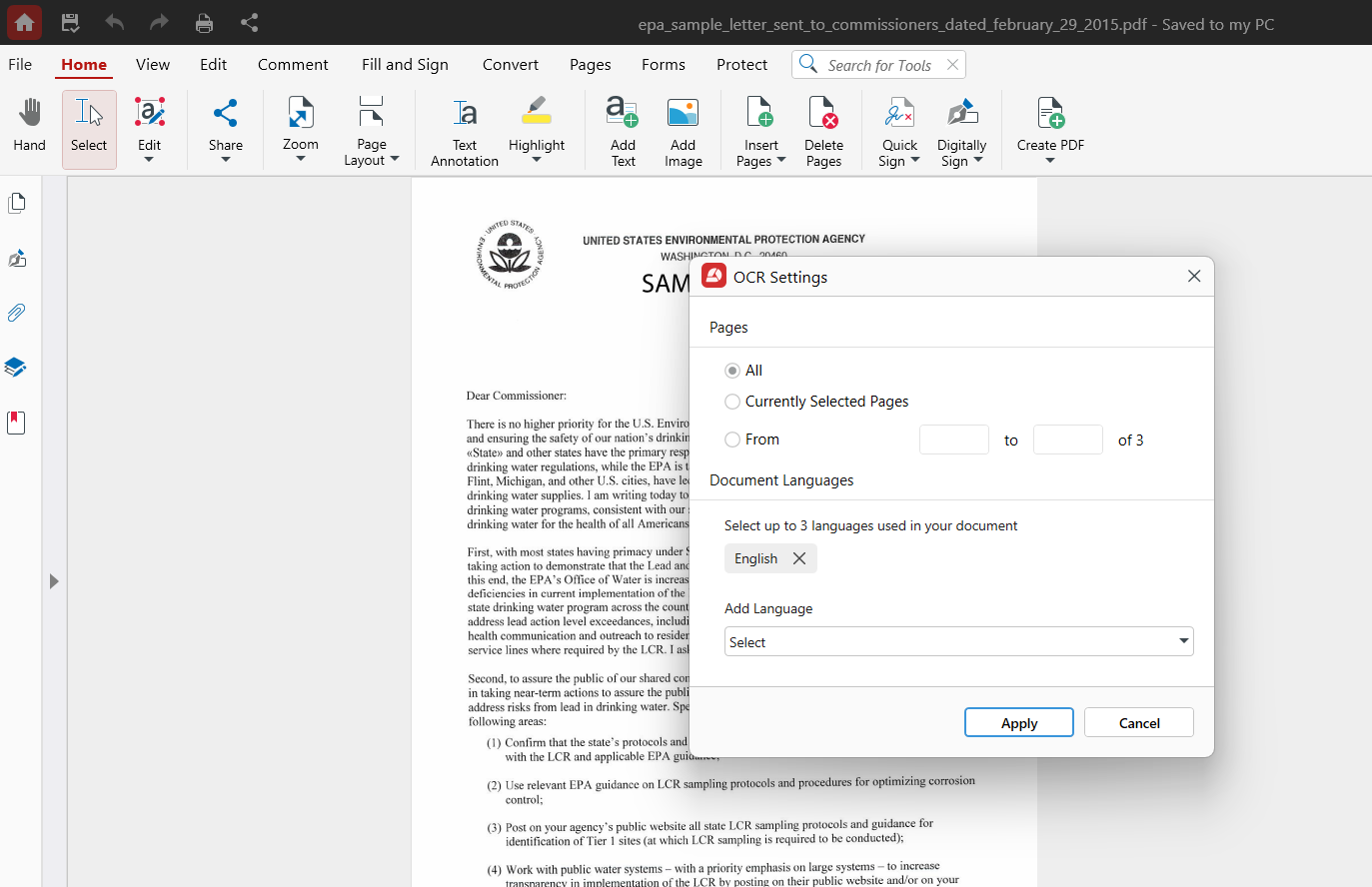This screenshot has width=1372, height=887.
Task: Open the Add Language Select dropdown
Action: coord(958,641)
